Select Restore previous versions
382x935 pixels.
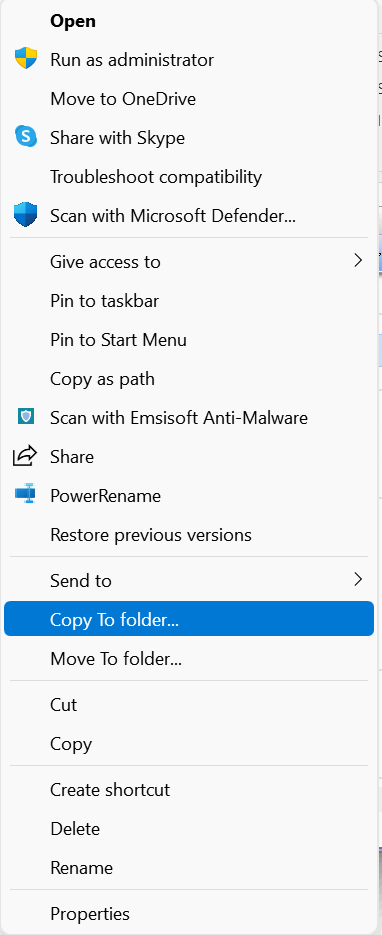[x=189, y=535]
